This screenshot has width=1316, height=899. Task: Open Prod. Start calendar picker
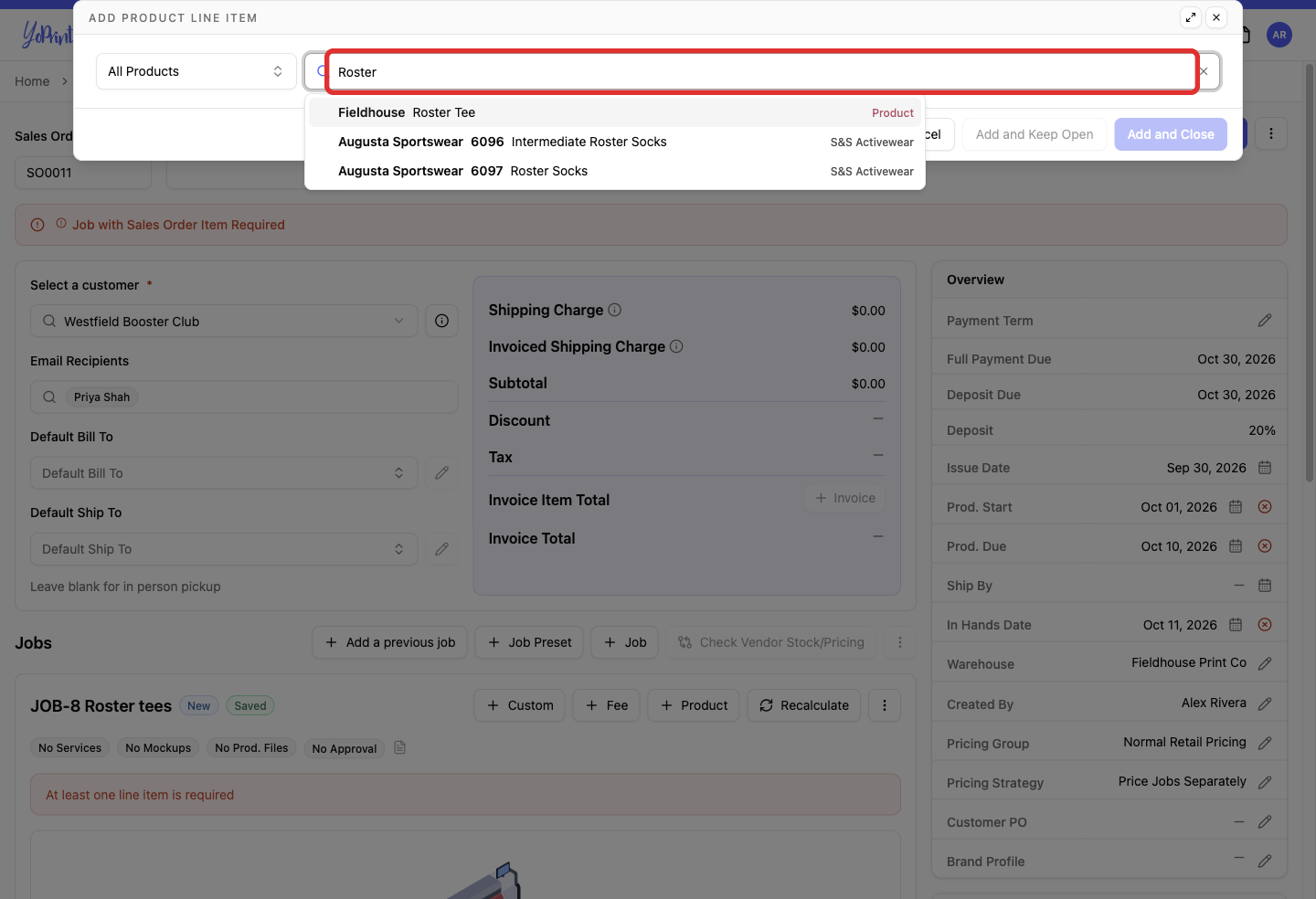click(x=1236, y=506)
